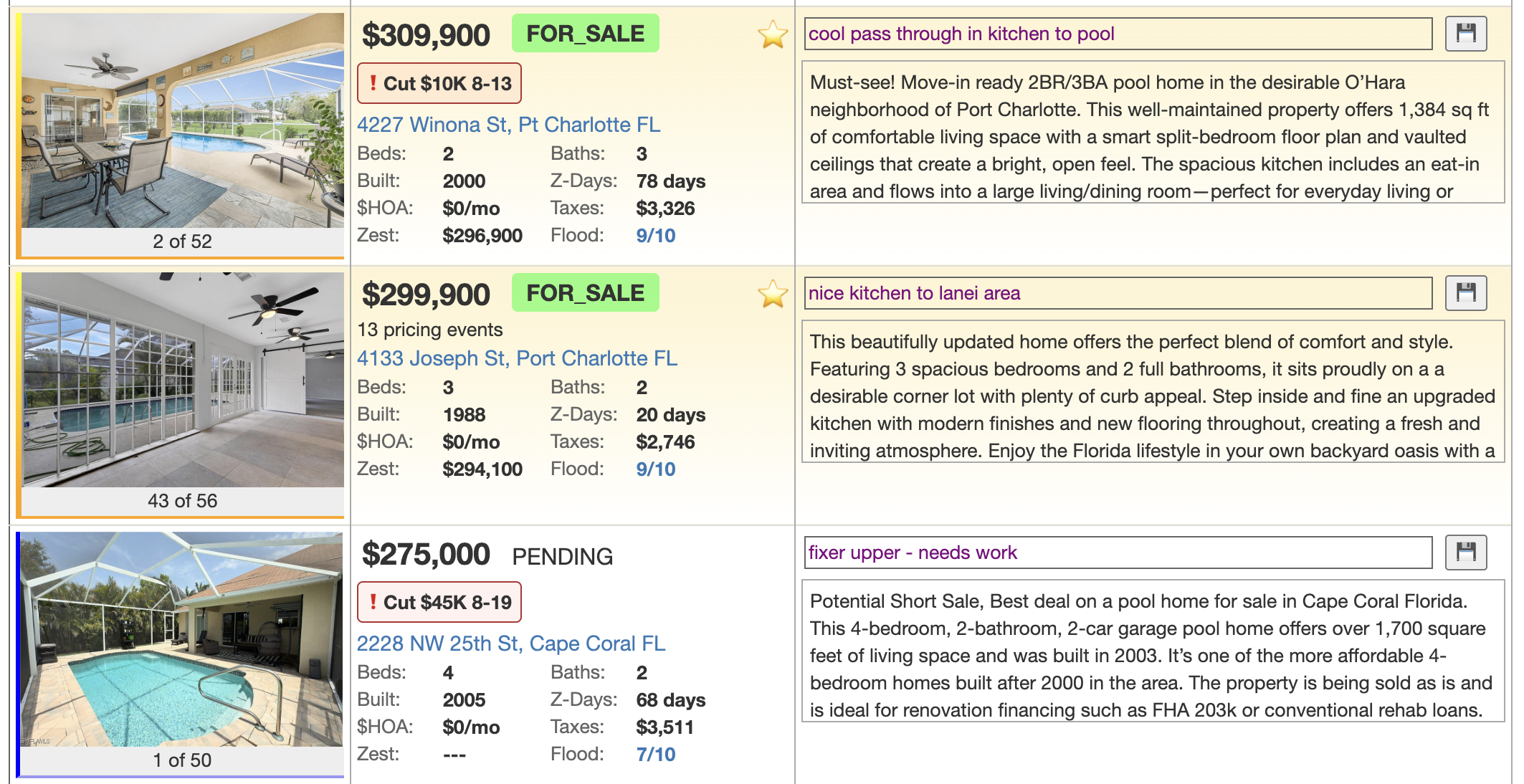Screen dimensions: 1524x784
Task: Open the Cape Coral pool photo thumbnail
Action: pos(182,639)
